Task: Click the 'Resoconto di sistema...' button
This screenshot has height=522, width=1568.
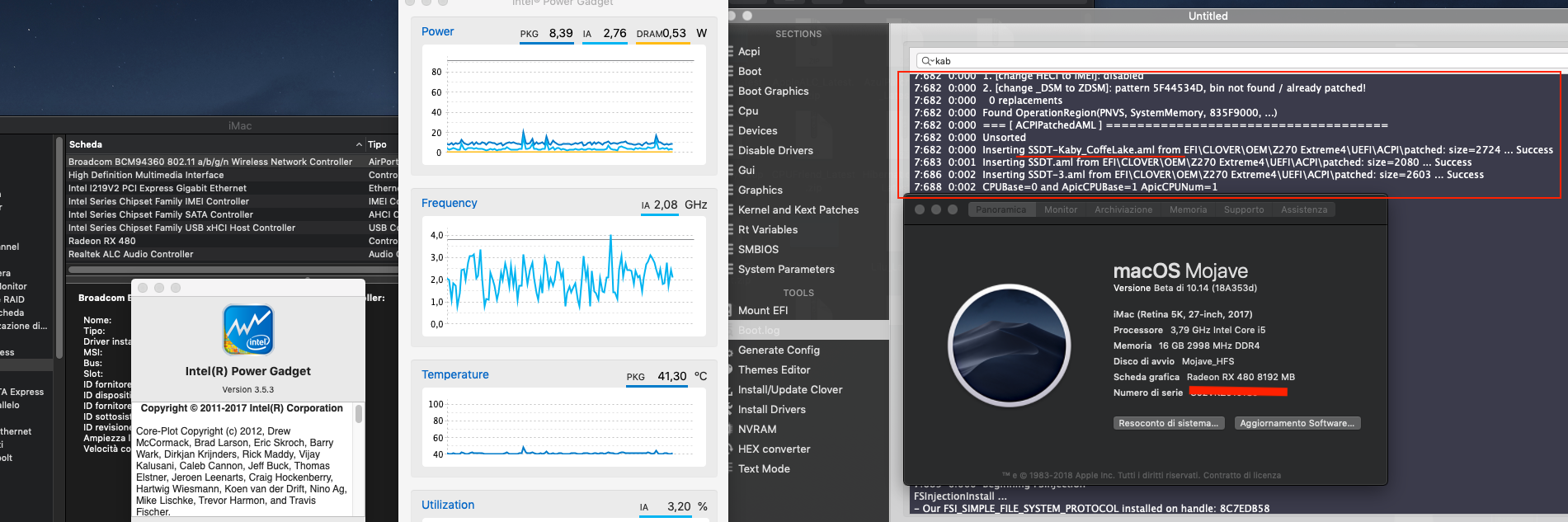Action: click(x=1167, y=423)
